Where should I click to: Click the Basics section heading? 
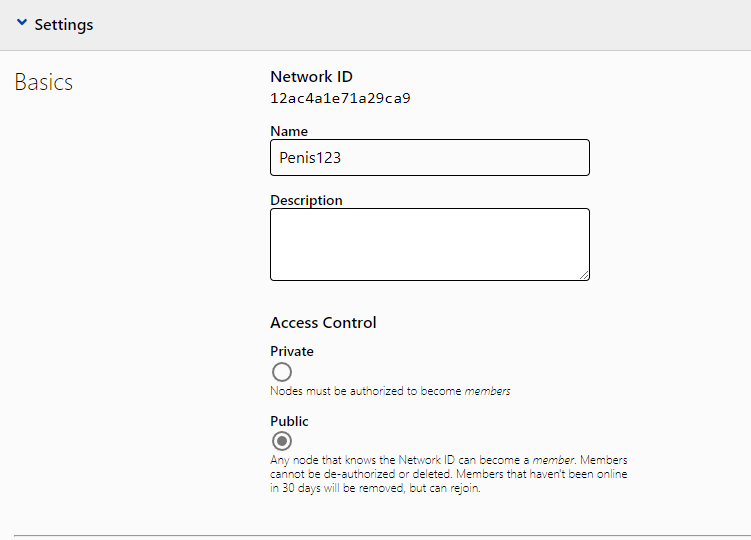44,82
